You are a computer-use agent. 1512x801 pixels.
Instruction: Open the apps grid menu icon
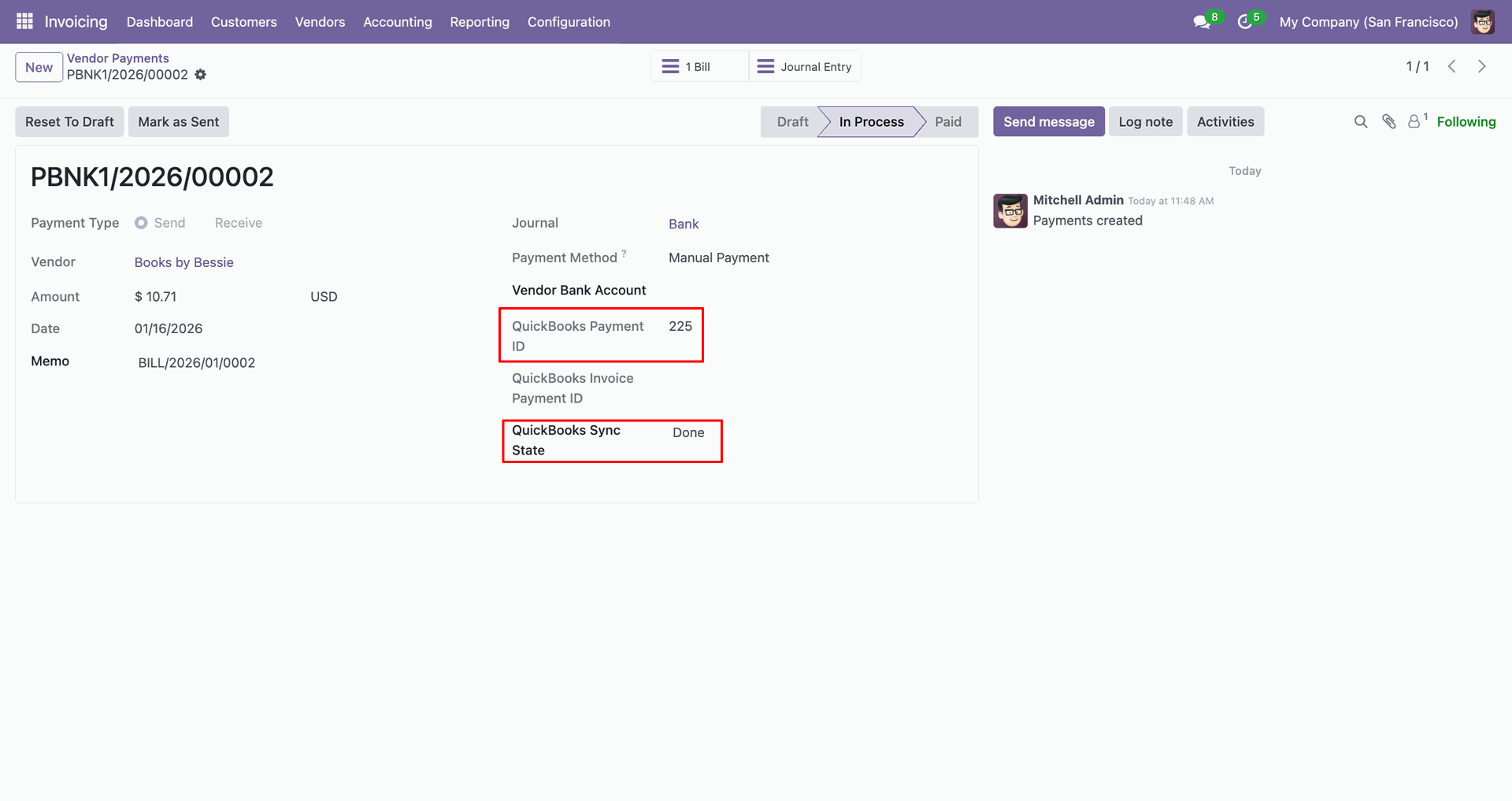point(24,21)
